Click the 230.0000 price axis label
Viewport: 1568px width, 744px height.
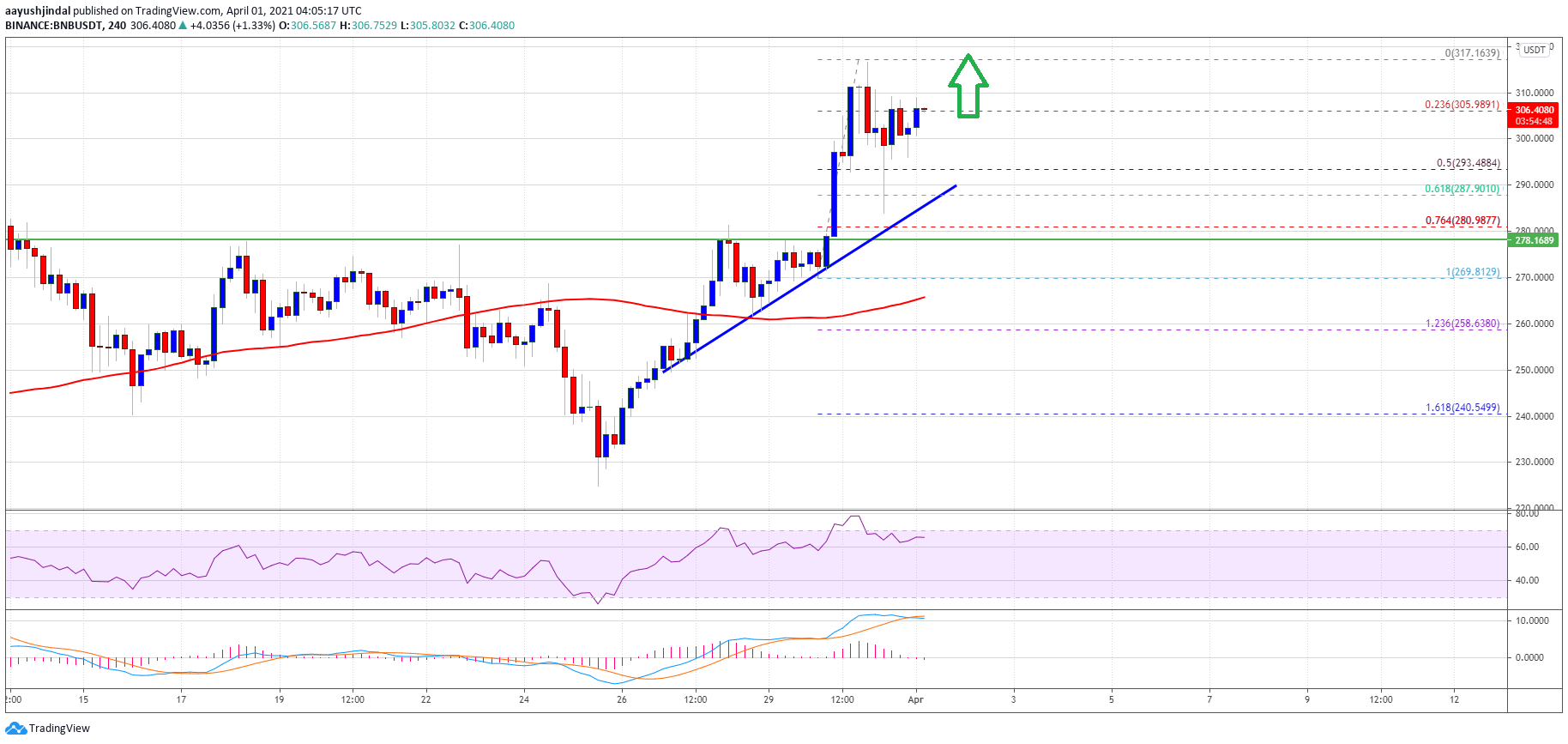click(1535, 462)
